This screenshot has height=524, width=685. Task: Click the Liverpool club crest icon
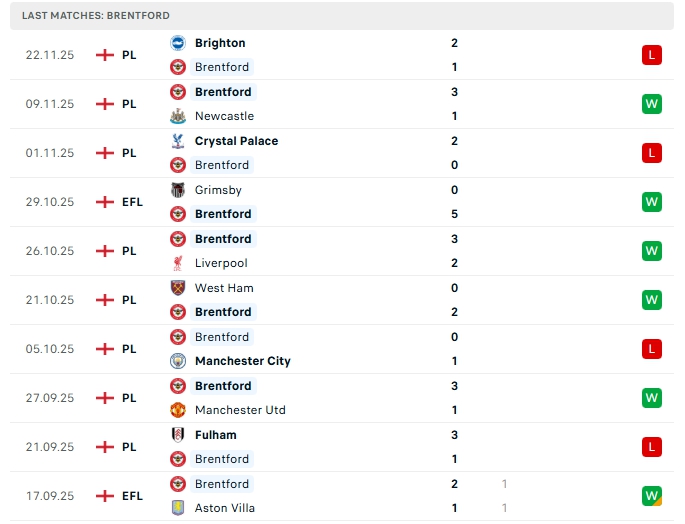[x=179, y=263]
